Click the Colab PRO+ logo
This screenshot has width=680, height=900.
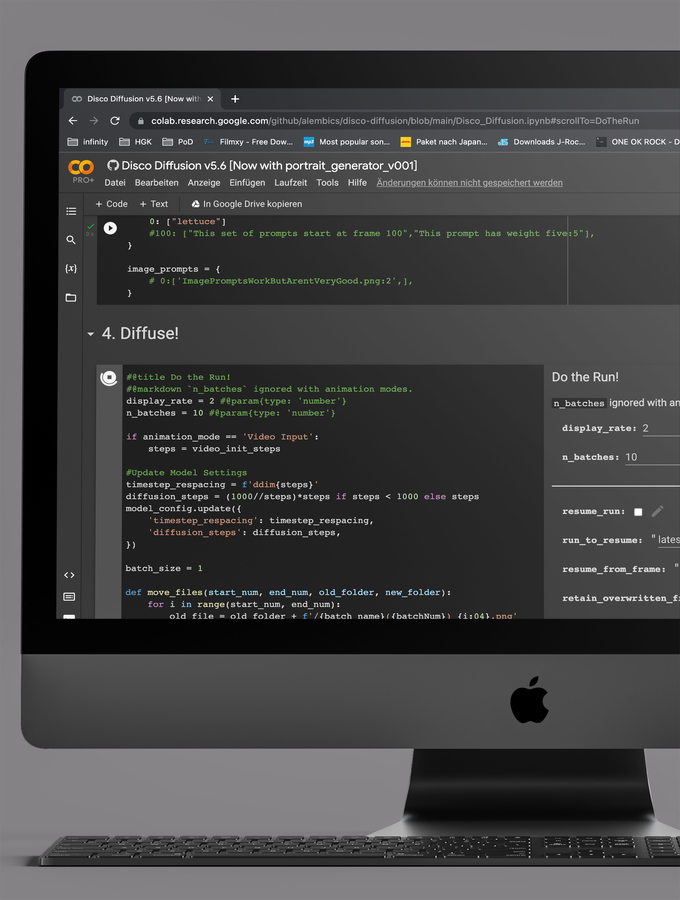pos(81,171)
